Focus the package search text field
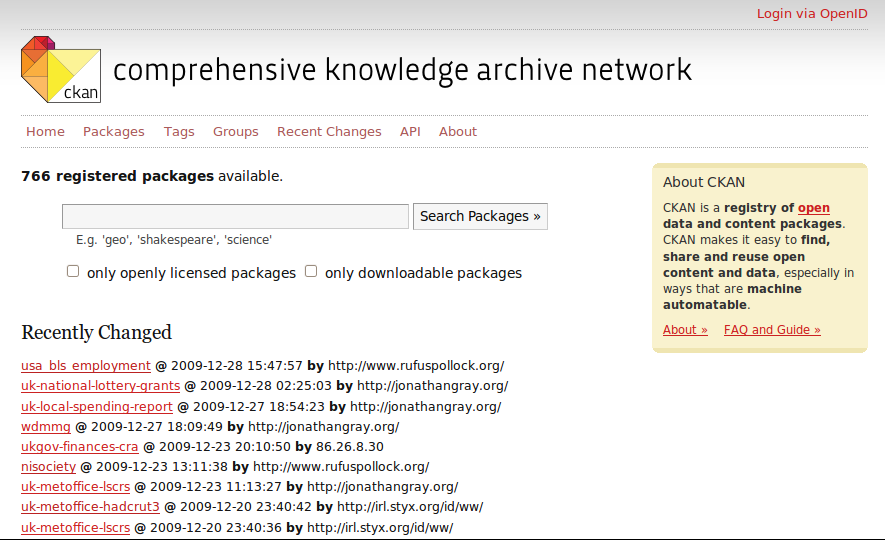Viewport: 885px width, 540px height. pyautogui.click(x=235, y=217)
